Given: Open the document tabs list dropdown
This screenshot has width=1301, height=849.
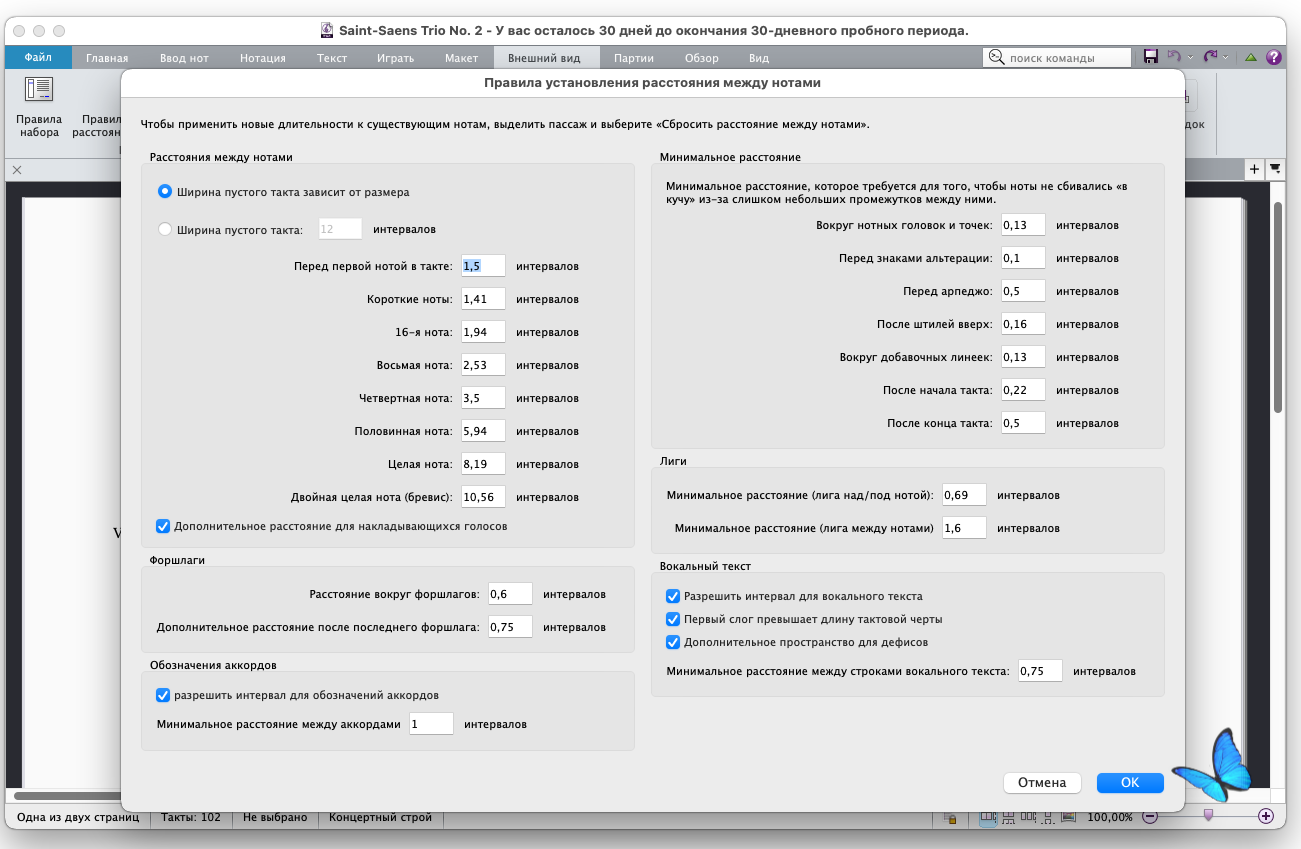Looking at the screenshot, I should [x=1275, y=170].
